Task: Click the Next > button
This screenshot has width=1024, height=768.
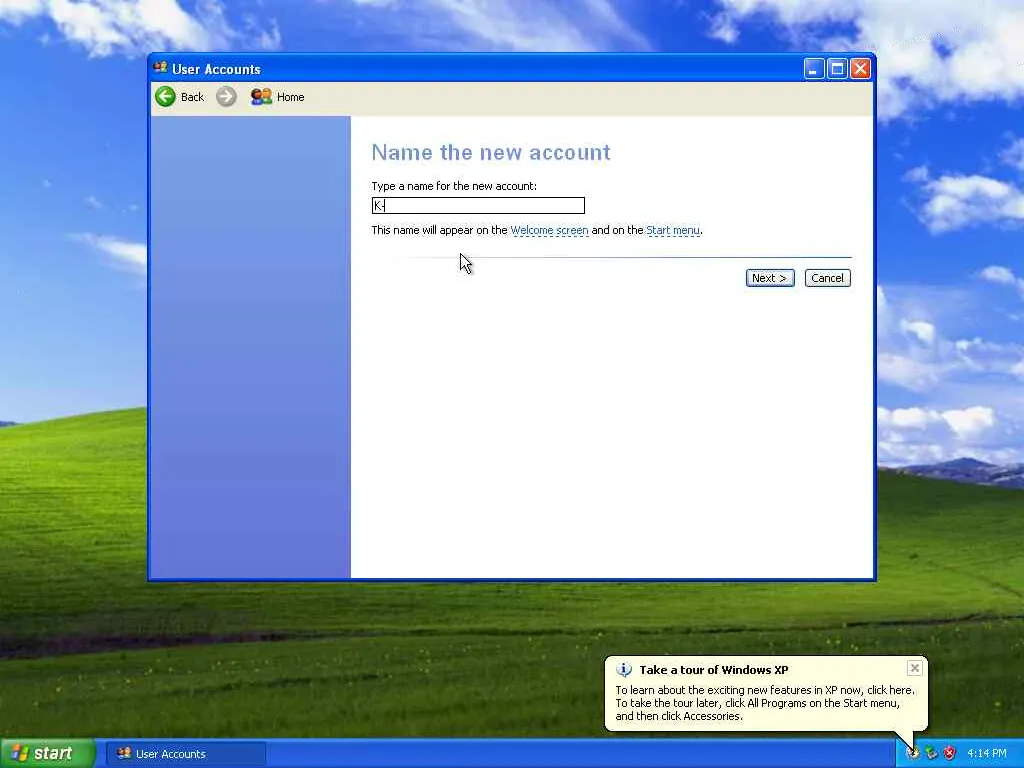Action: point(770,278)
